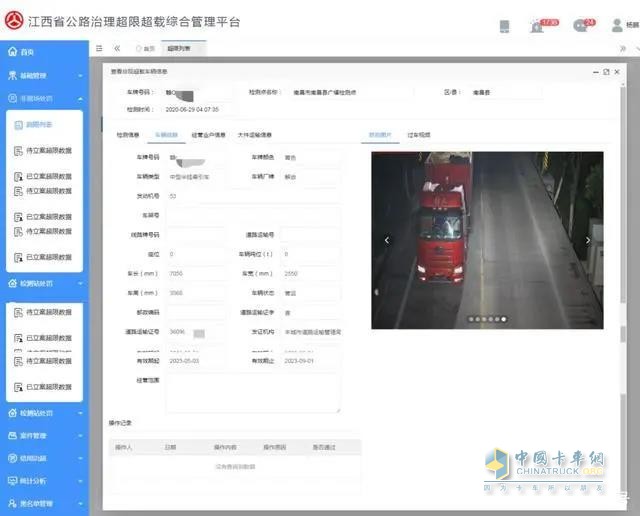
Task: Click the last carousel dot under the truck image
Action: click(x=503, y=319)
